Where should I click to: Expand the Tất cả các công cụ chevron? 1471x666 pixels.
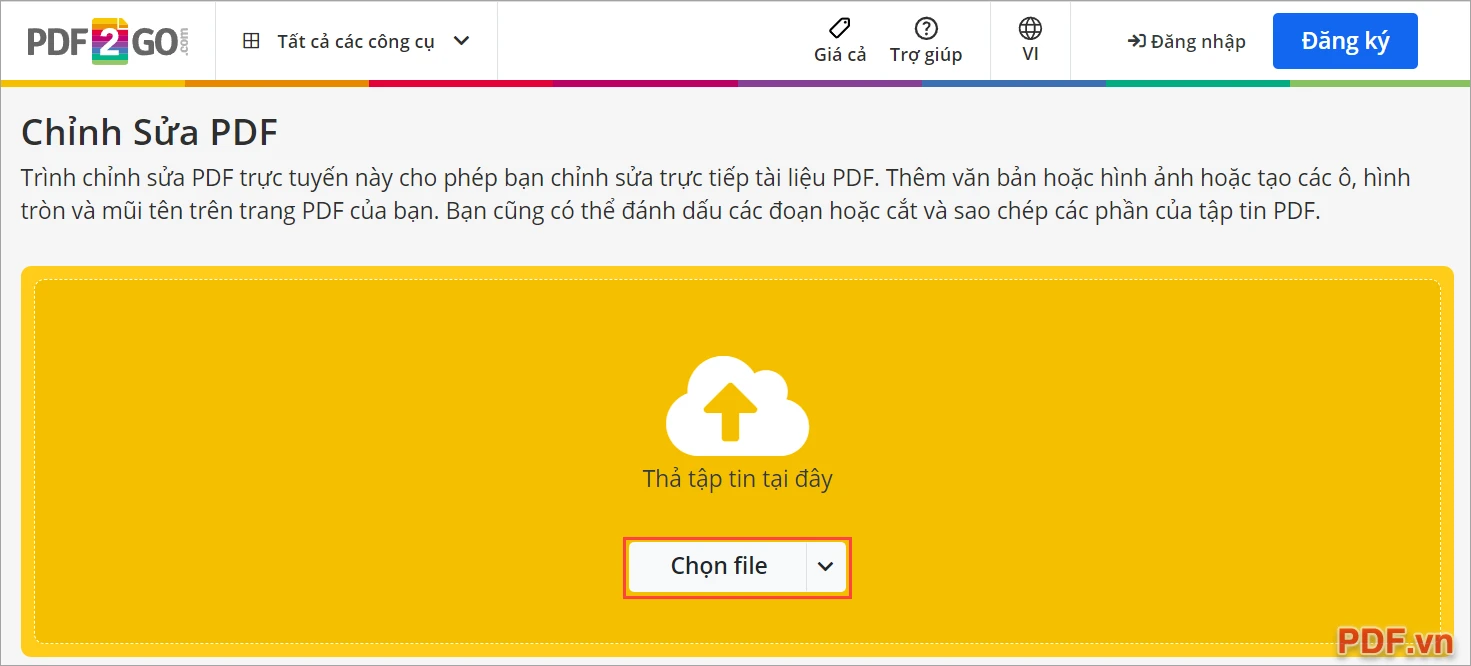[x=461, y=41]
